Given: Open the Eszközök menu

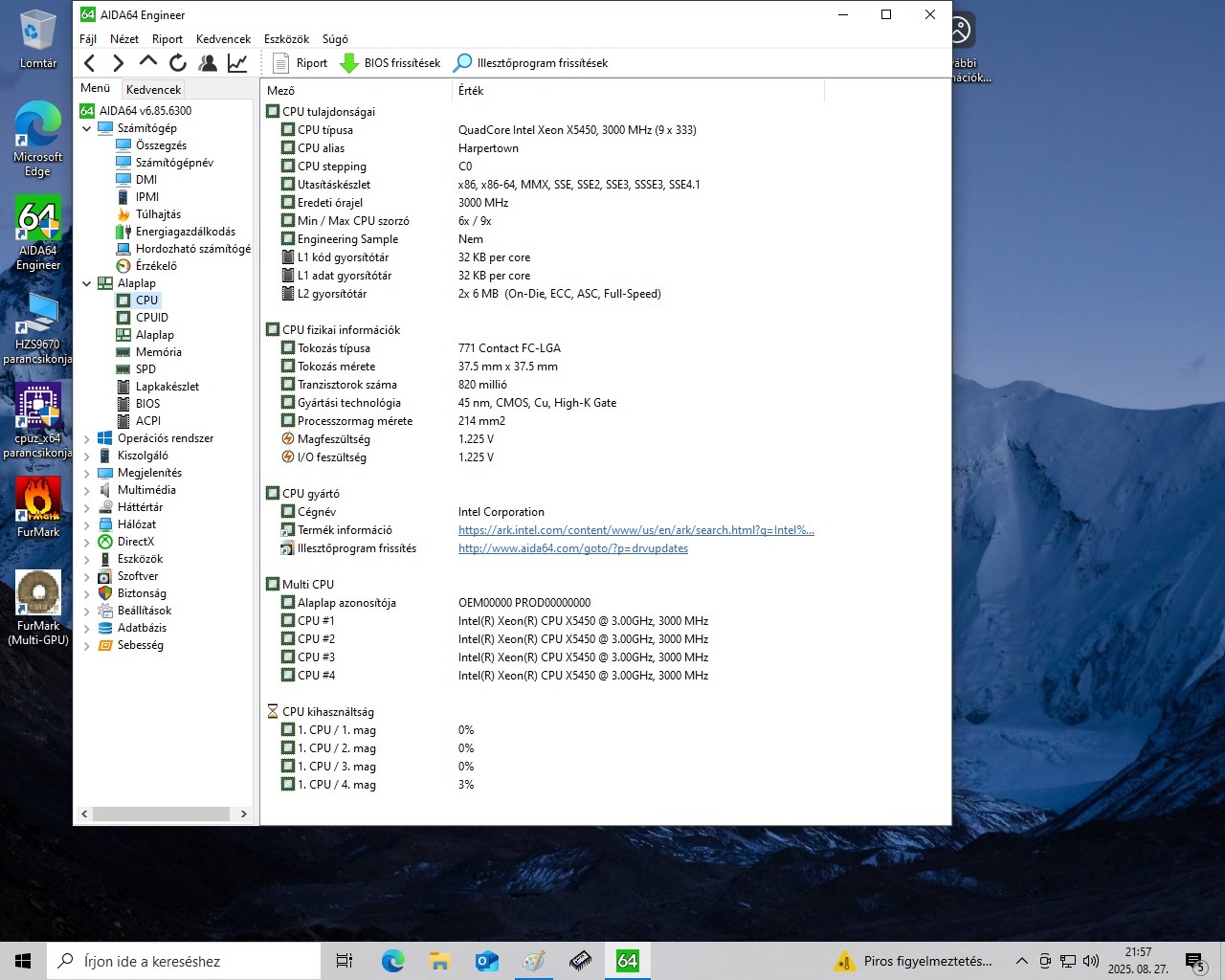Looking at the screenshot, I should tap(286, 39).
